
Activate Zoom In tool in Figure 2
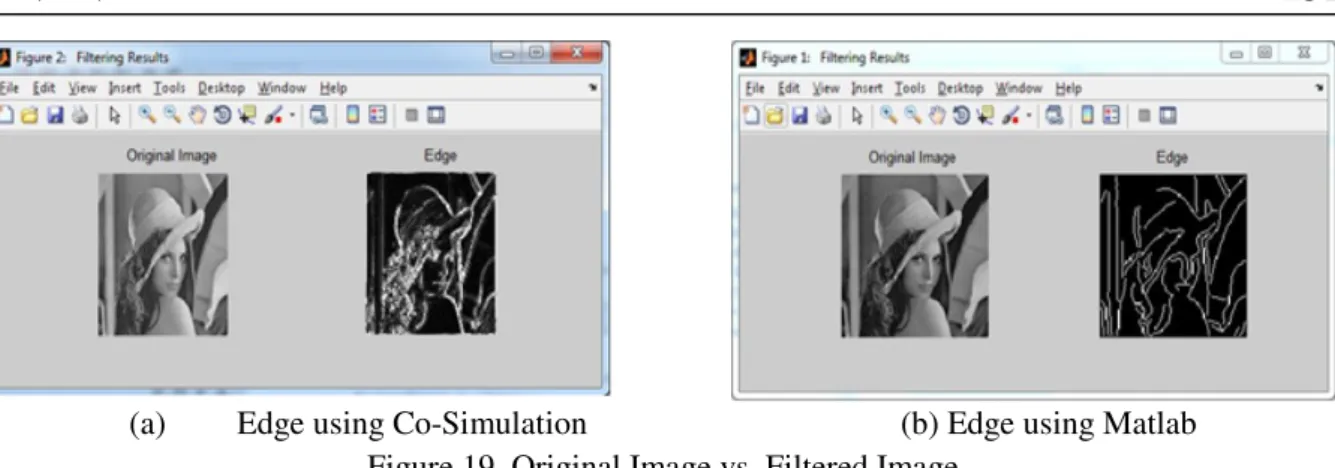point(147,115)
